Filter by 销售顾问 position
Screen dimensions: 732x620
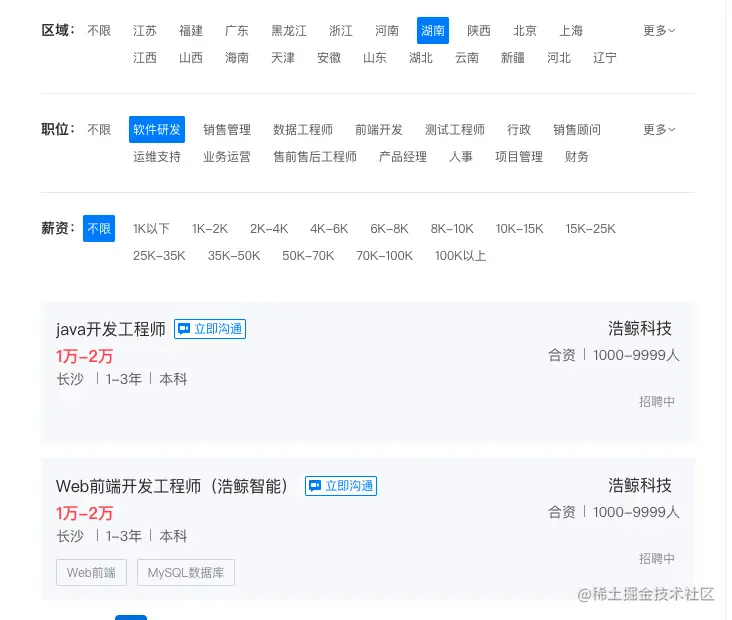[577, 129]
